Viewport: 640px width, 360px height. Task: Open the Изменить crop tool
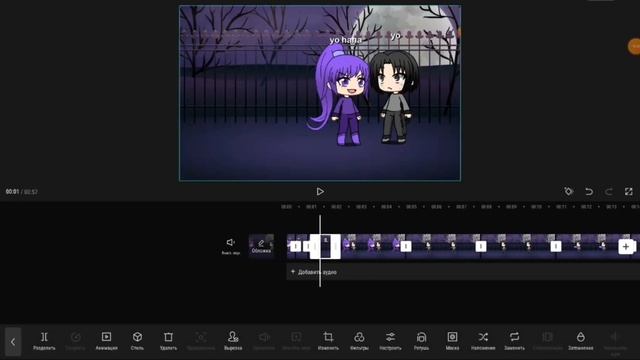pos(328,340)
